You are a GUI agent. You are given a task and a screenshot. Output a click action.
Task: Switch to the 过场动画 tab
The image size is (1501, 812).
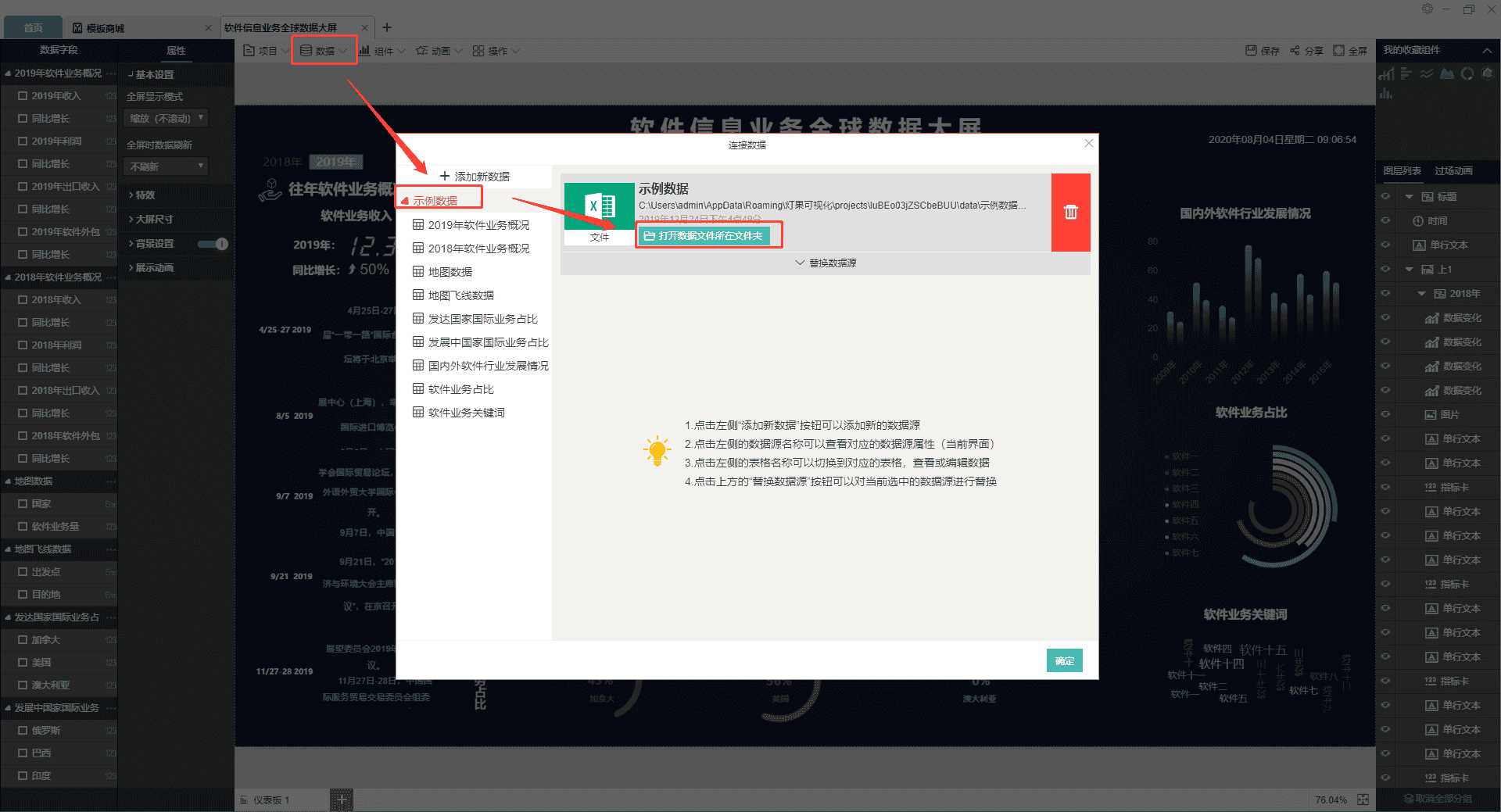point(1453,171)
